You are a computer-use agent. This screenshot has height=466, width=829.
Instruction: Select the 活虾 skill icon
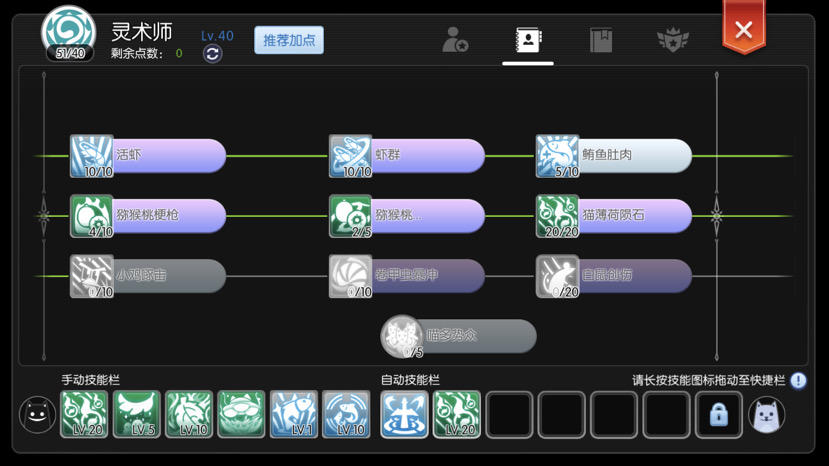click(92, 156)
